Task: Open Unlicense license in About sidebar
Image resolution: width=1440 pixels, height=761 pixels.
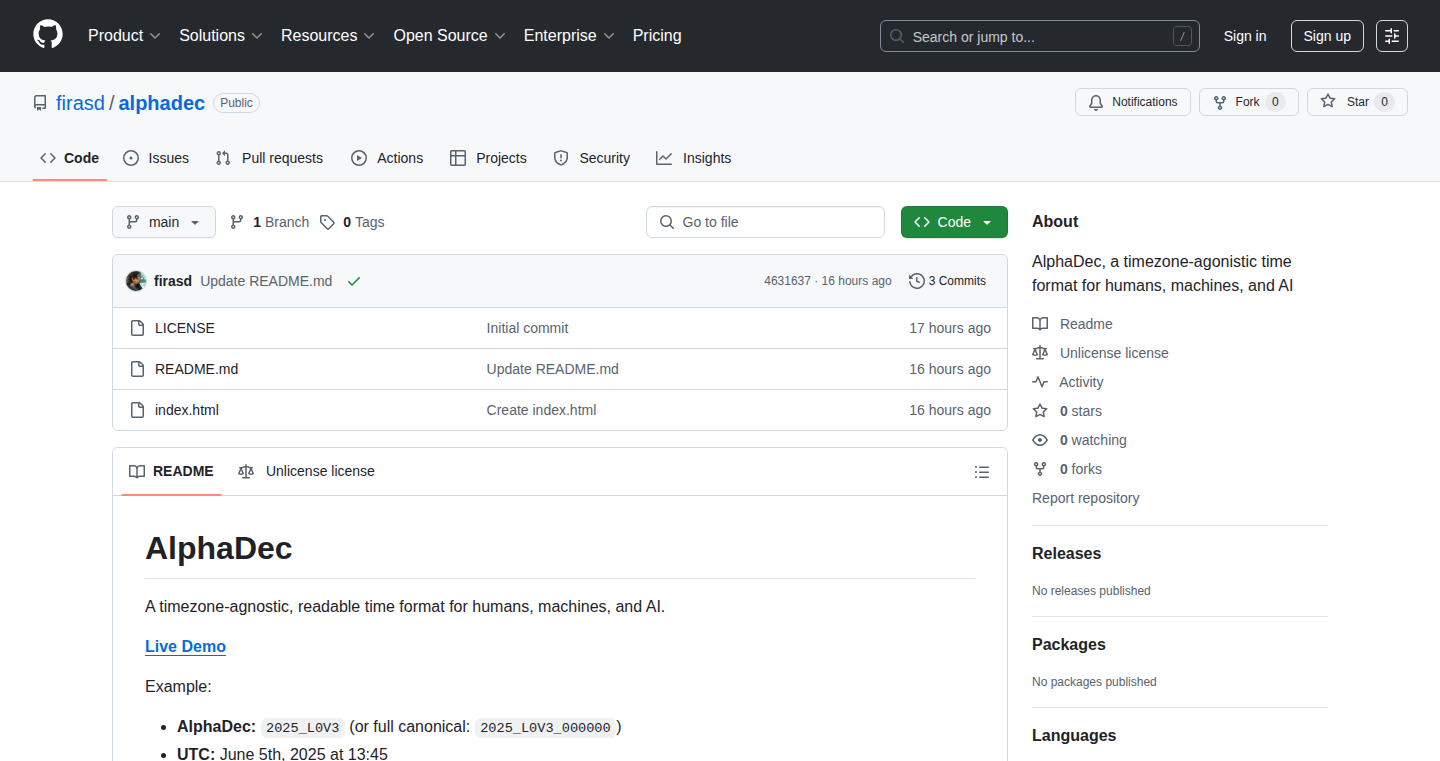Action: 1100,353
